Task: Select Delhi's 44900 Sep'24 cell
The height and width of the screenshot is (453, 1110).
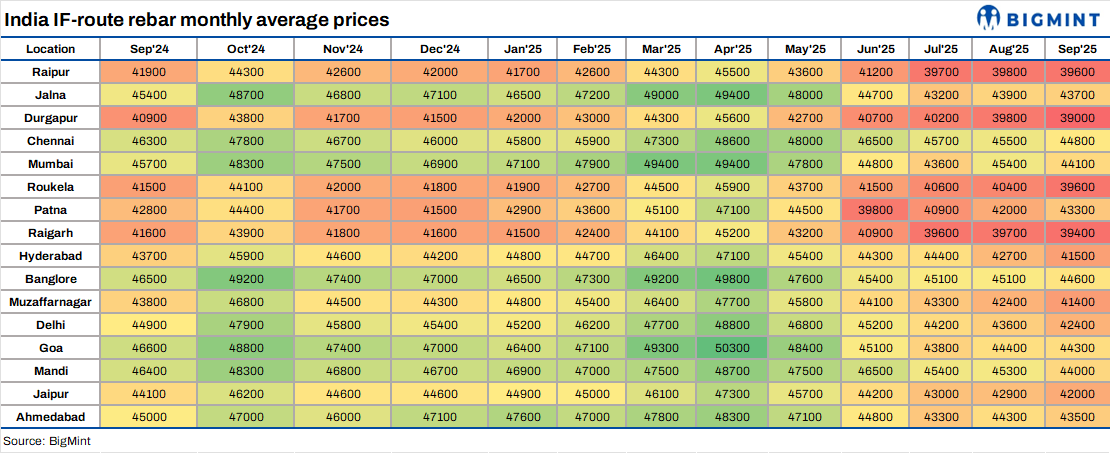Action: pyautogui.click(x=149, y=325)
